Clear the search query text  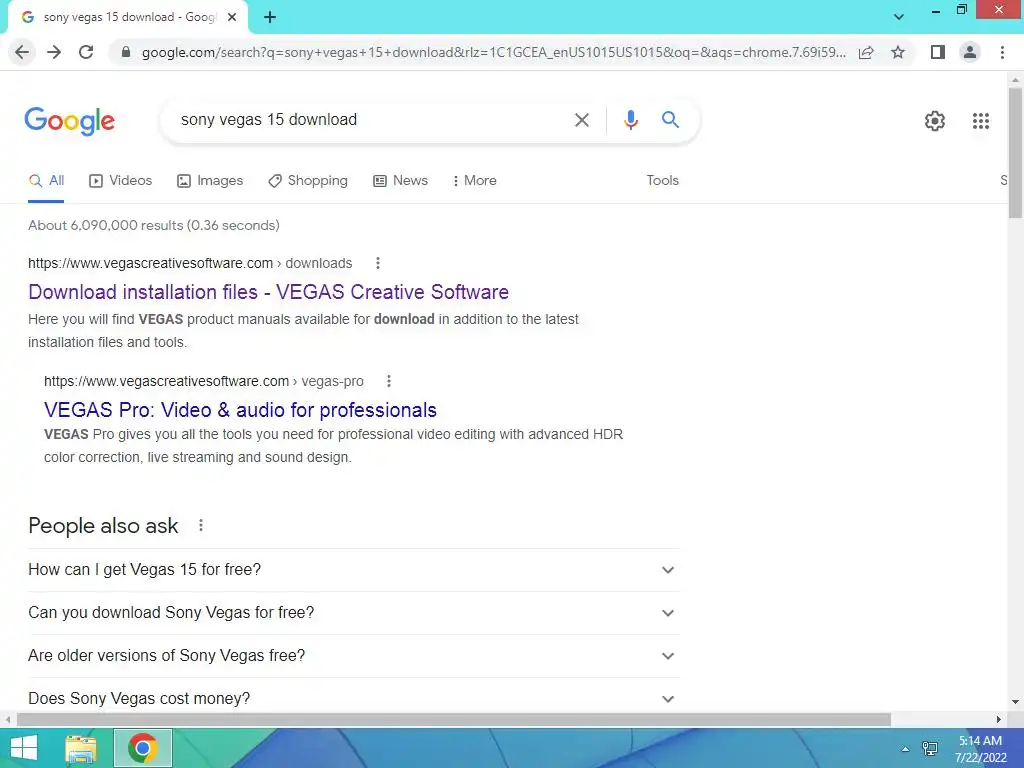582,120
